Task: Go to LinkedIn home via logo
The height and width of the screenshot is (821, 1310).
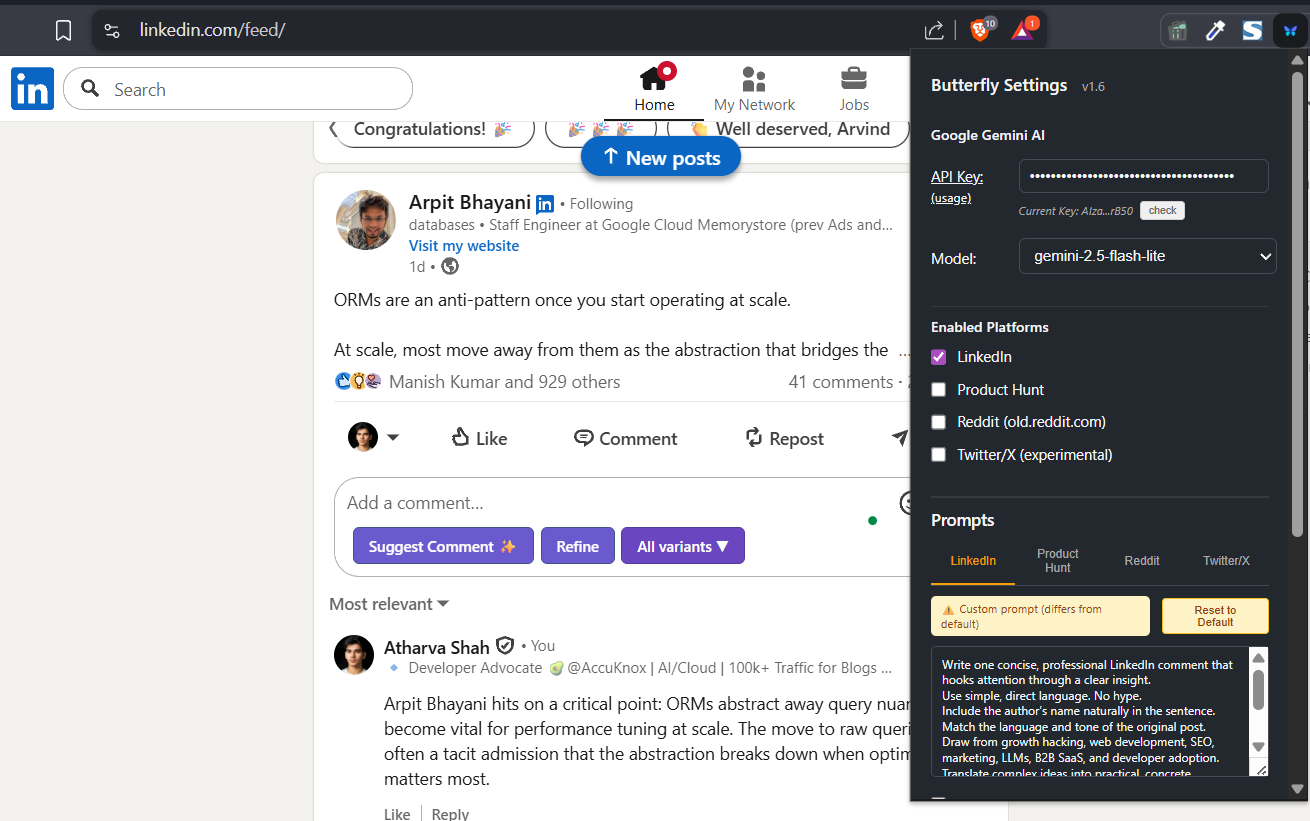Action: [33, 89]
